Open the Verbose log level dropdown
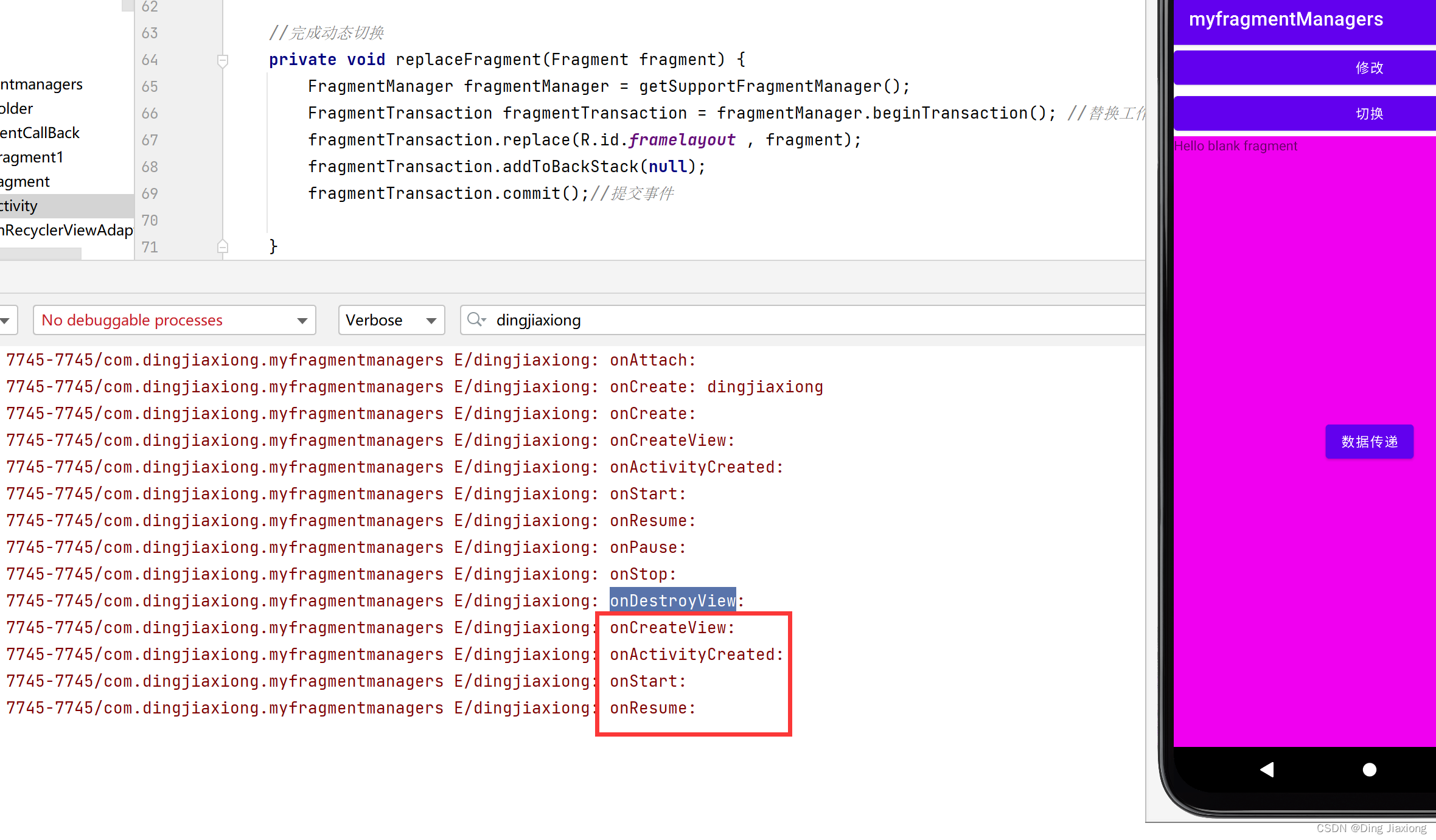 (x=391, y=320)
